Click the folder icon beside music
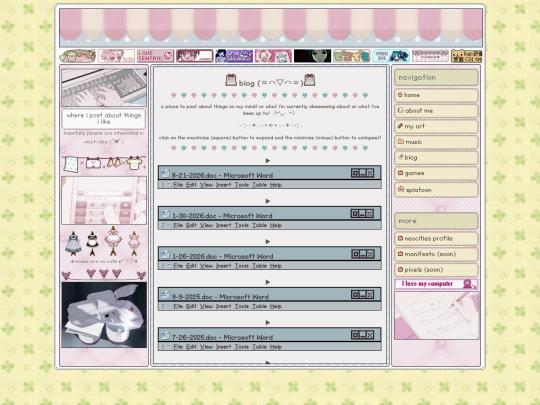 click(400, 142)
